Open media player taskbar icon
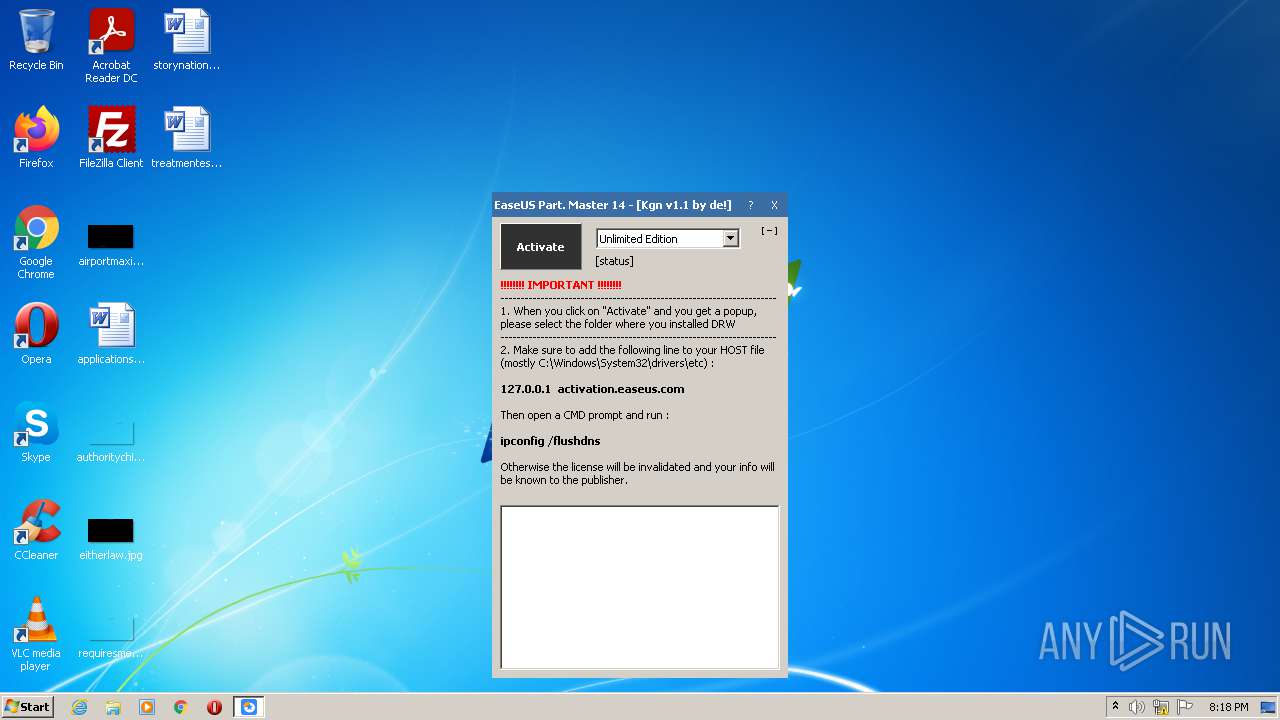The image size is (1280, 720). pos(147,707)
